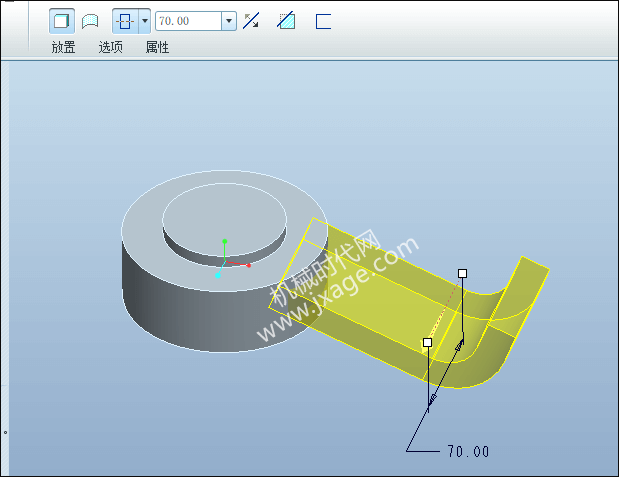Viewport: 619px width, 477px height.
Task: Open the 放置 placement tab
Action: coord(63,47)
